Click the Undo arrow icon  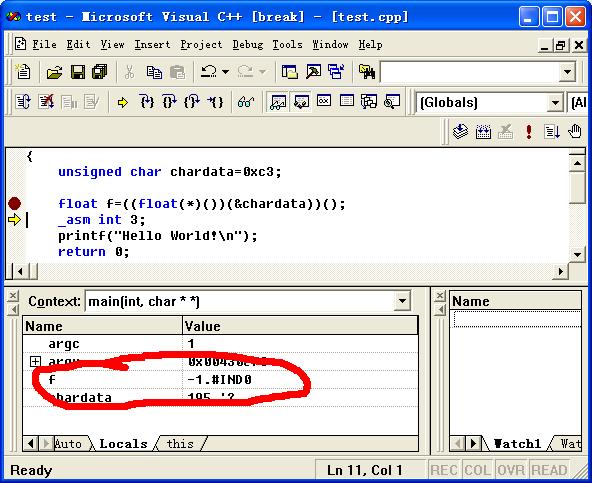(209, 71)
